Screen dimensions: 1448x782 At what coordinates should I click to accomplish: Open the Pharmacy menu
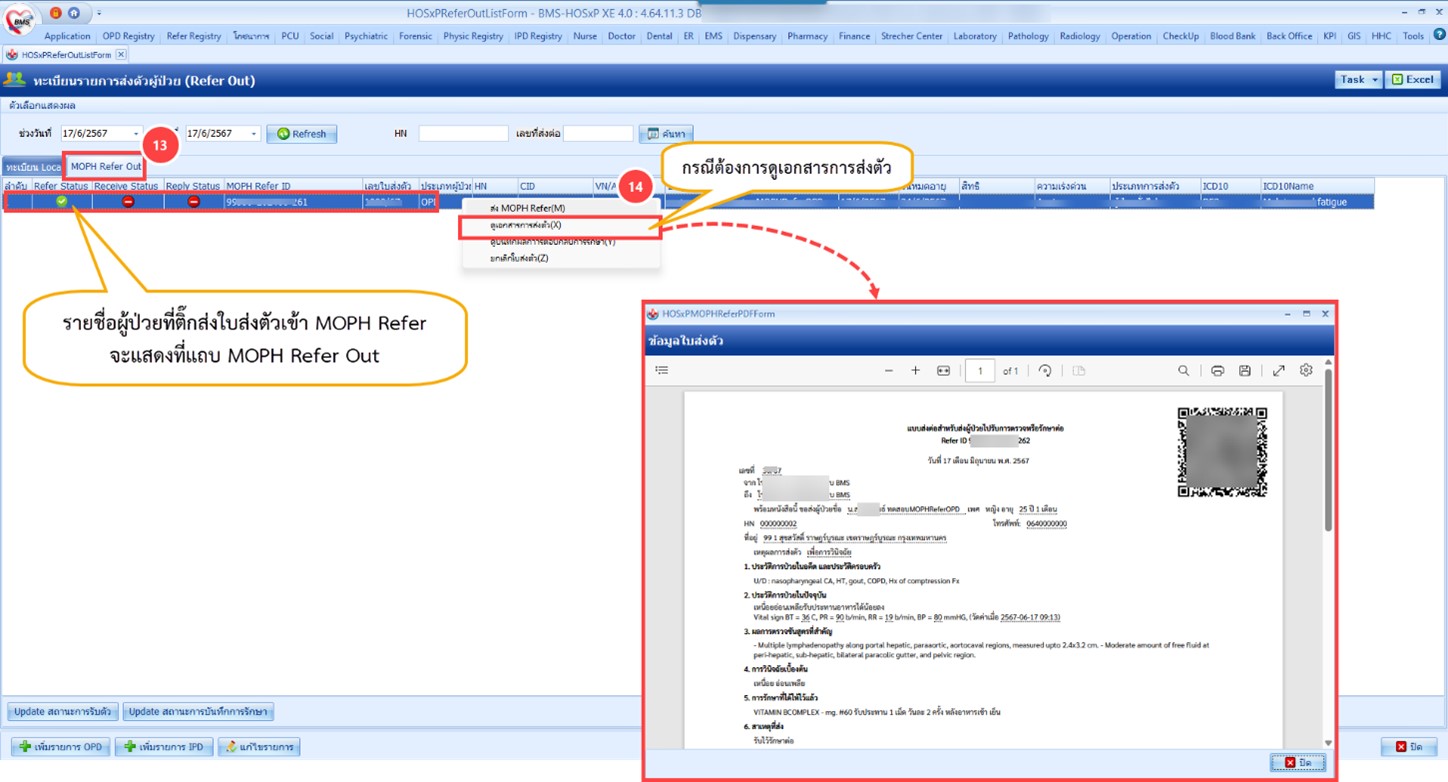pos(807,36)
